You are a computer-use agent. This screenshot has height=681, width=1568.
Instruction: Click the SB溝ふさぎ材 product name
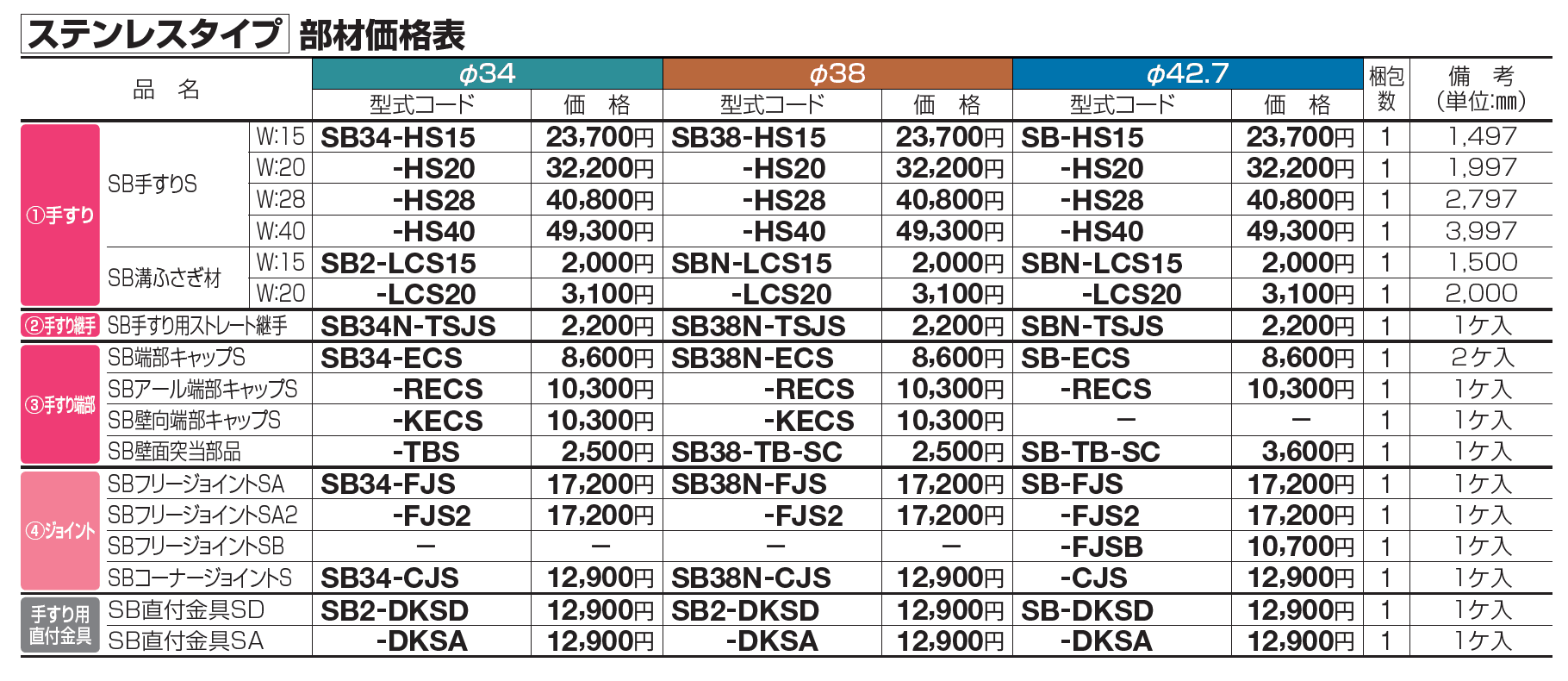(x=165, y=278)
